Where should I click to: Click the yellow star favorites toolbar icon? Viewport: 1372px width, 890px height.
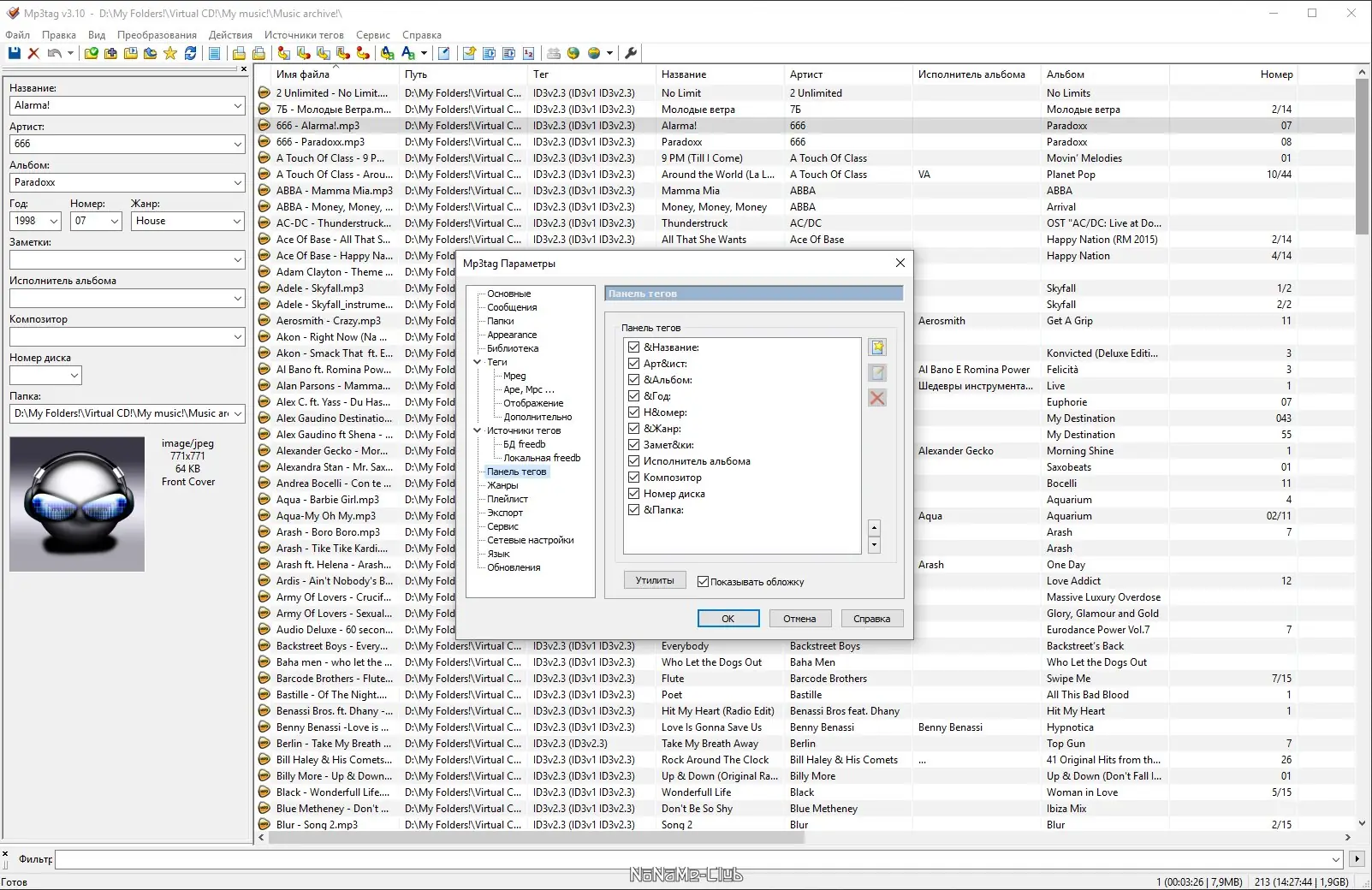[x=170, y=53]
